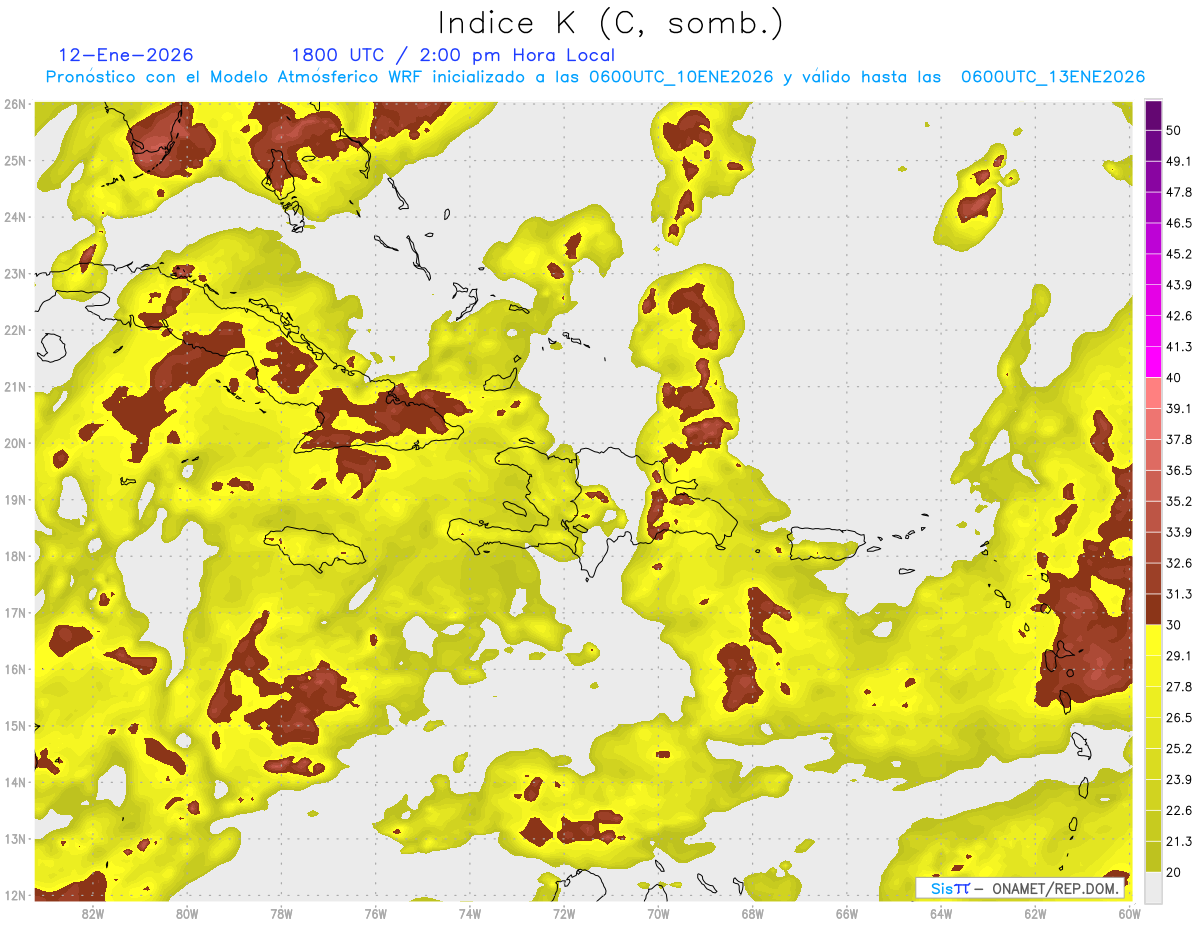Click the '66W' longitude label
Image resolution: width=1200 pixels, height=927 pixels.
[846, 913]
